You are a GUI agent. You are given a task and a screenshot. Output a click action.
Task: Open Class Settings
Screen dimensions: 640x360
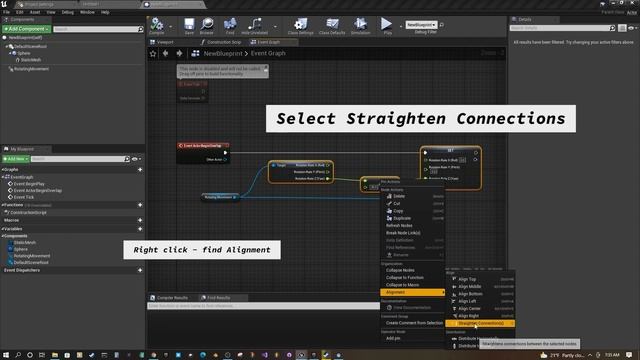point(300,26)
